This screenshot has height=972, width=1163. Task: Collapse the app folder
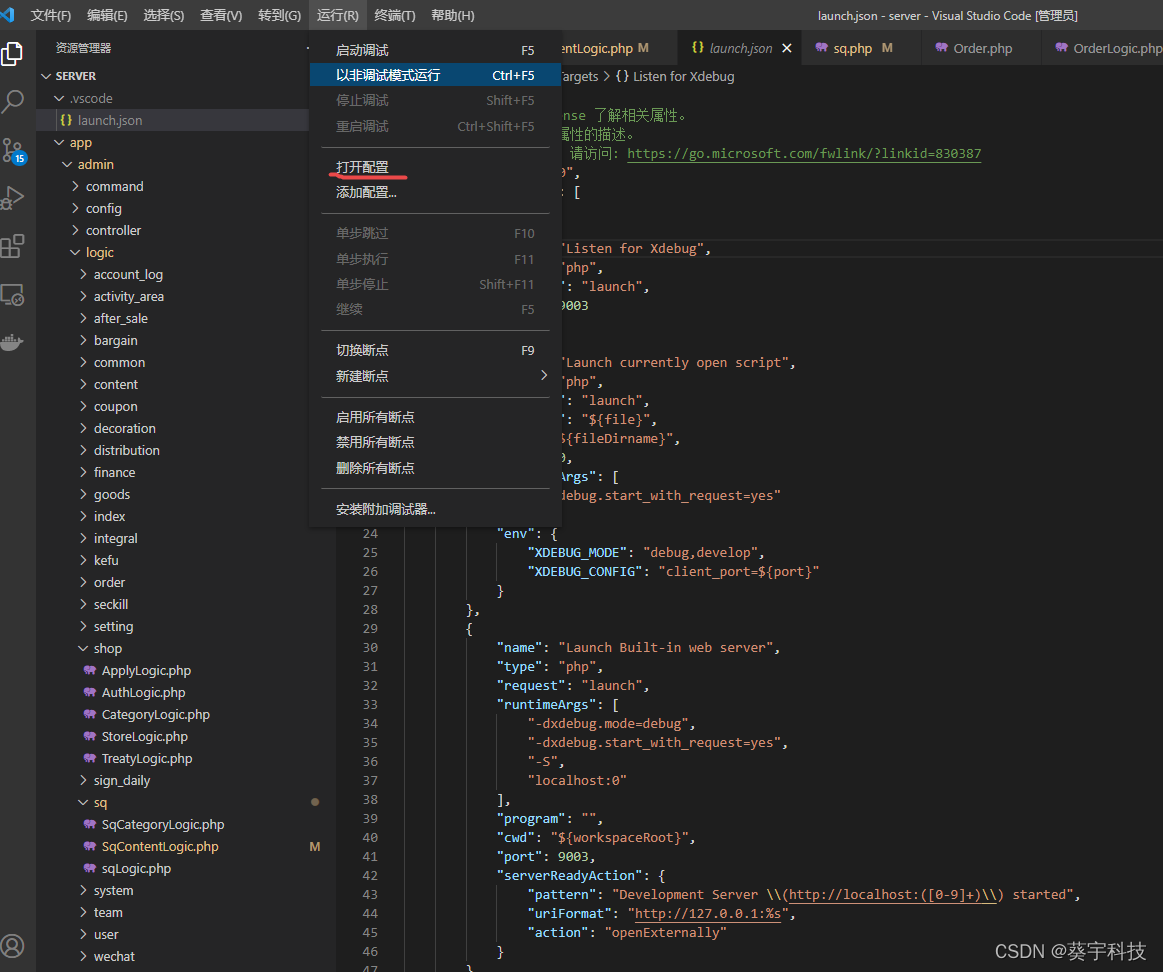pos(59,142)
